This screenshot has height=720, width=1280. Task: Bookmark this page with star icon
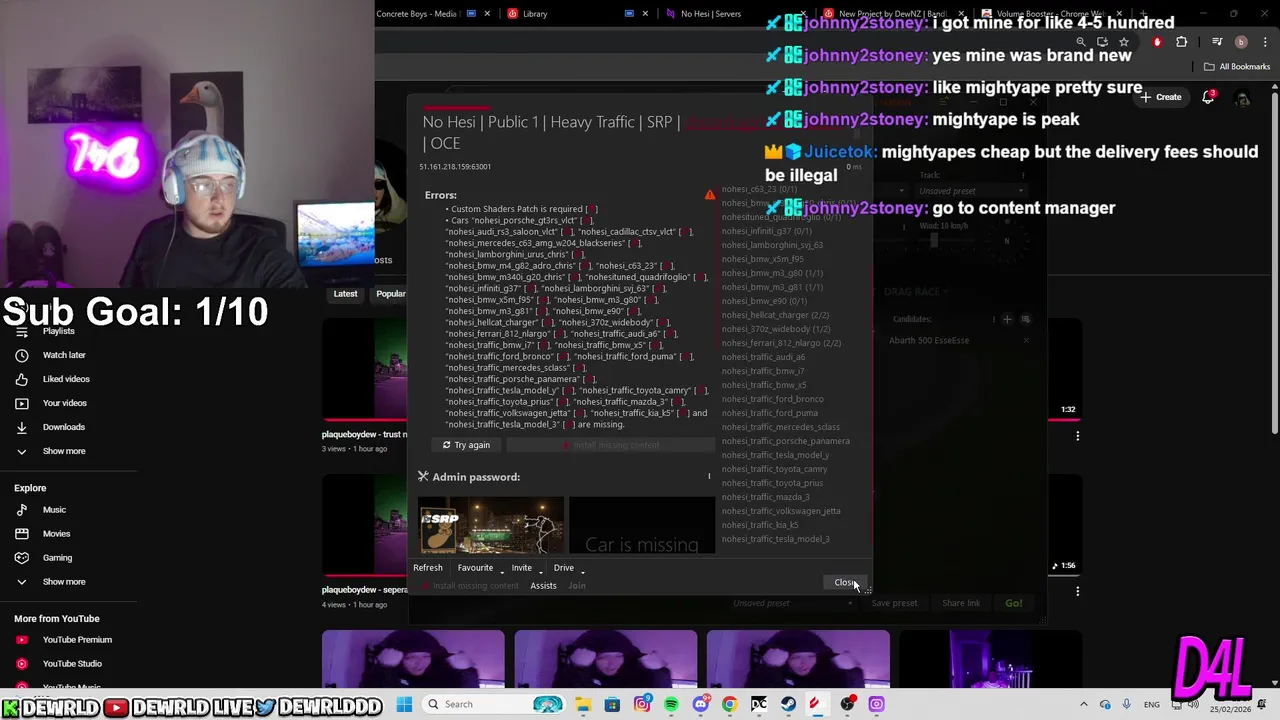point(1124,42)
